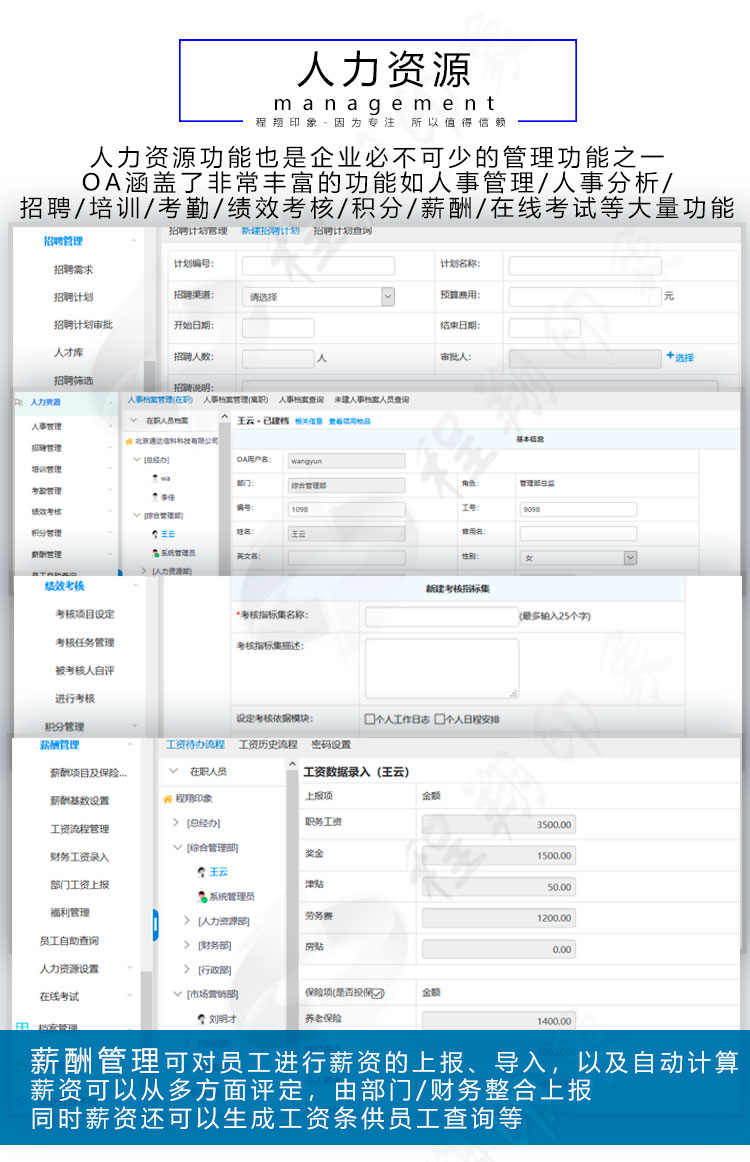Image resolution: width=750 pixels, height=1162 pixels.
Task: Click the 计划编号 input field
Action: pos(318,265)
